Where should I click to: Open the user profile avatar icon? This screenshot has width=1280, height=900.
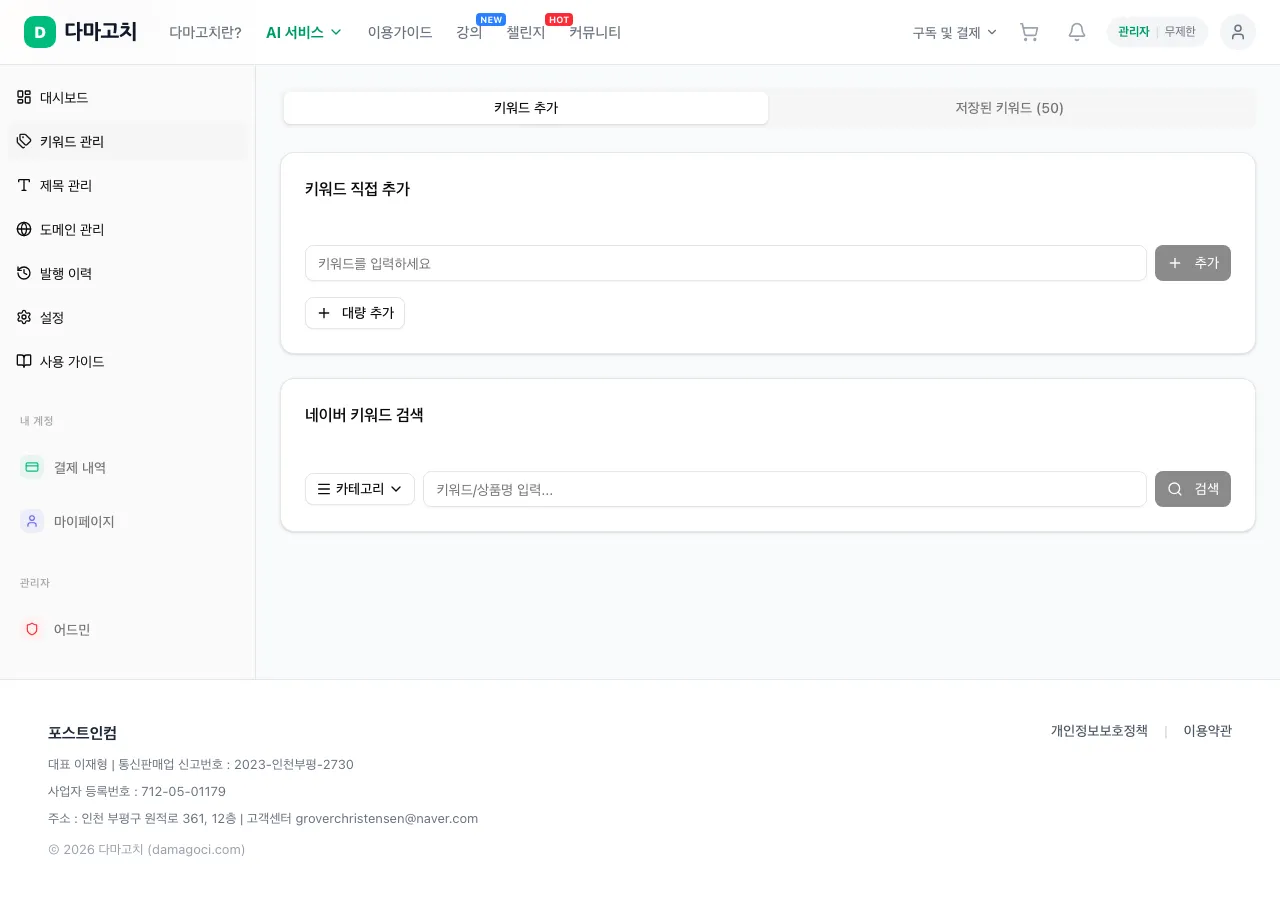click(1238, 32)
